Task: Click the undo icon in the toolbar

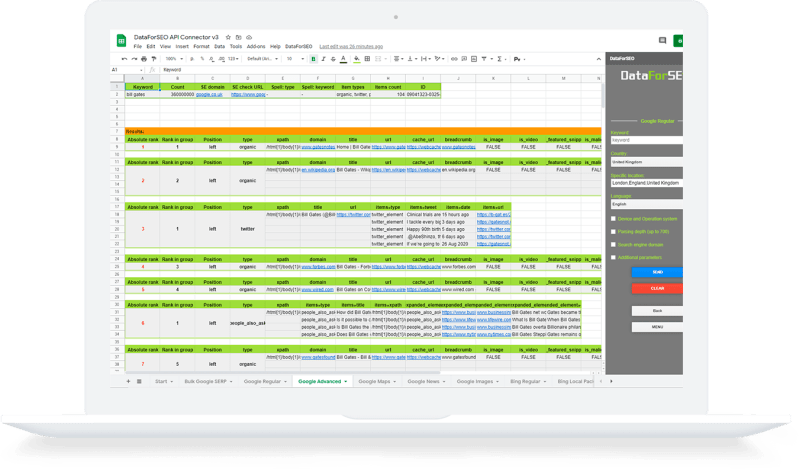Action: pyautogui.click(x=124, y=59)
